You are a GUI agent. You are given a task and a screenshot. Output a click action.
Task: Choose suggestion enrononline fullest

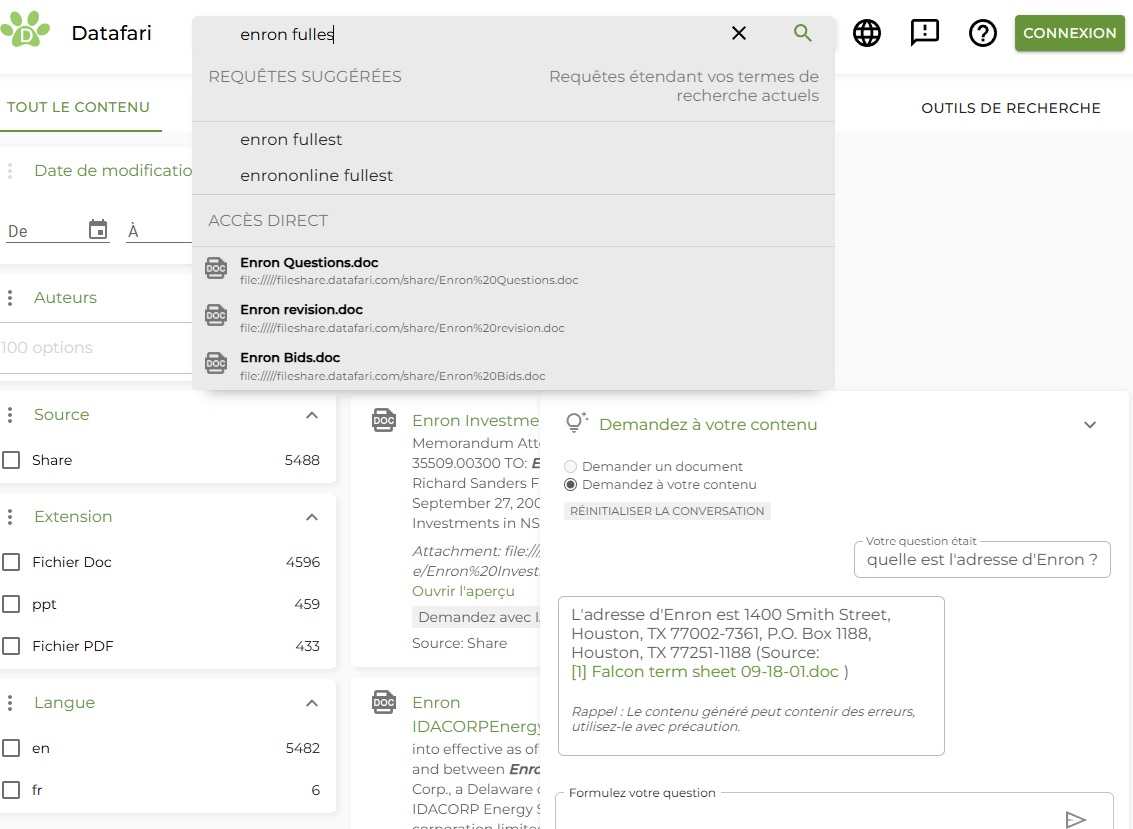(513, 176)
